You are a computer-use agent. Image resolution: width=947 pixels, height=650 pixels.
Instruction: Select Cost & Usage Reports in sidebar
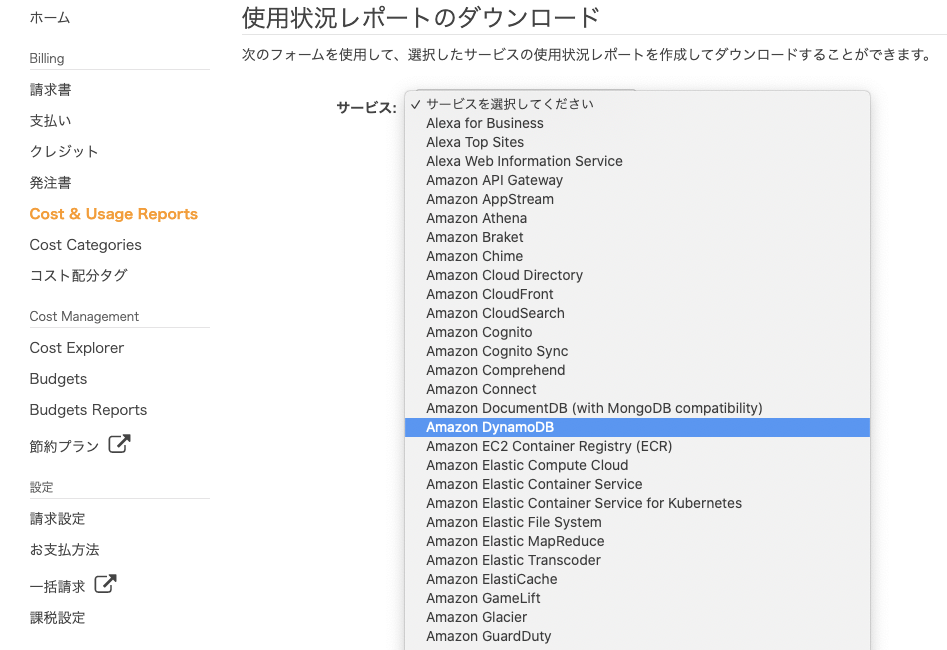[114, 214]
